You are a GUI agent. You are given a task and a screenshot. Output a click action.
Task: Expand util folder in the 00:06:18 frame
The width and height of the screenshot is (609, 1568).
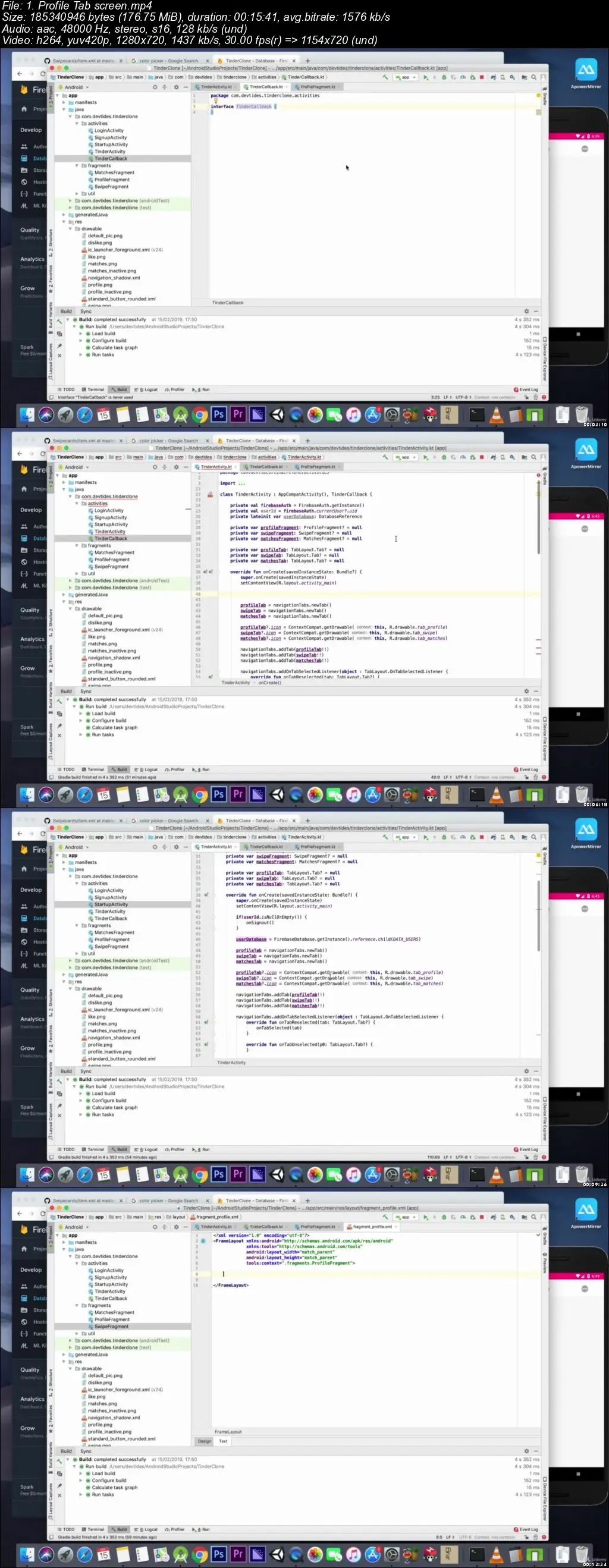click(x=77, y=573)
